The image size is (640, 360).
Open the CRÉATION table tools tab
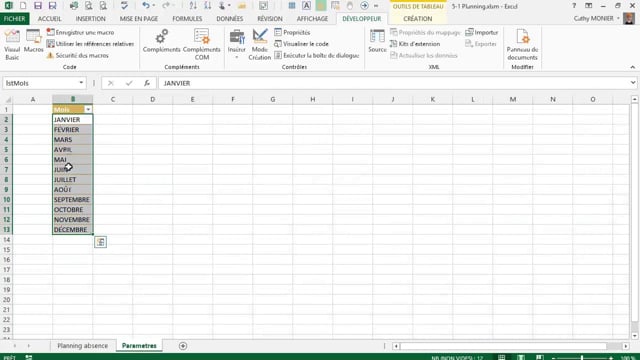(x=418, y=19)
